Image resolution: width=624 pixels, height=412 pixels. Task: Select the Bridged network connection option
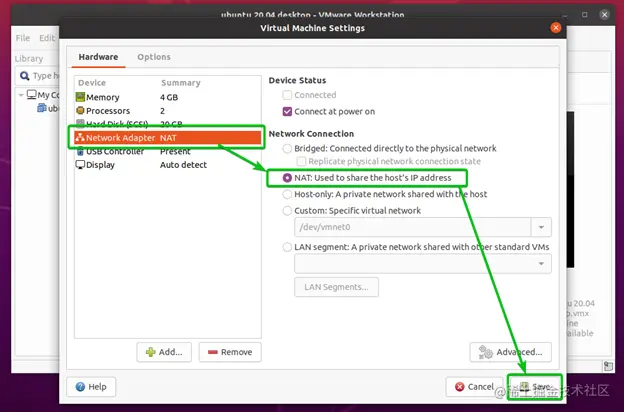287,148
